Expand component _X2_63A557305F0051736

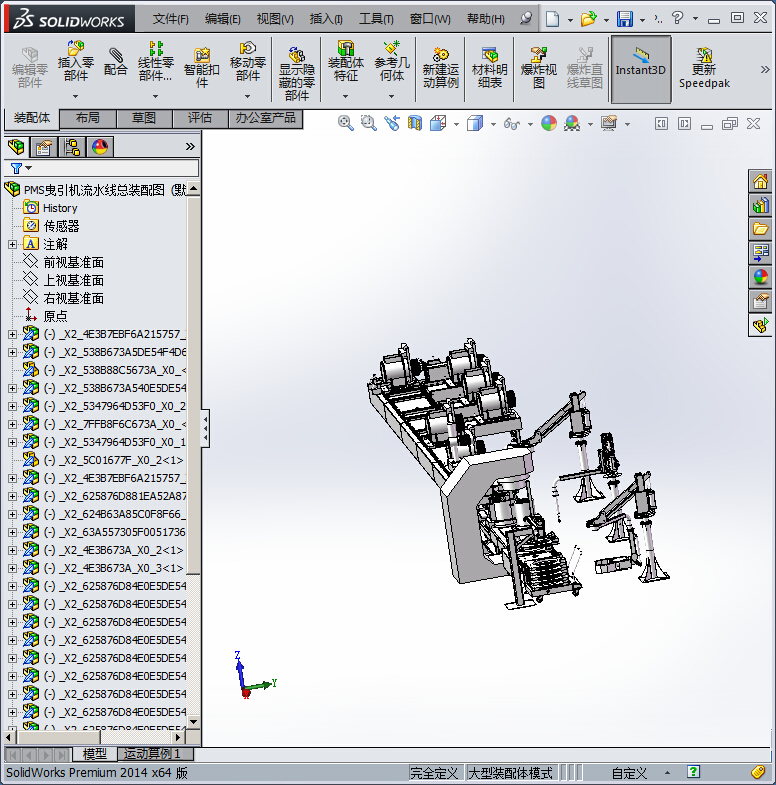[12, 533]
